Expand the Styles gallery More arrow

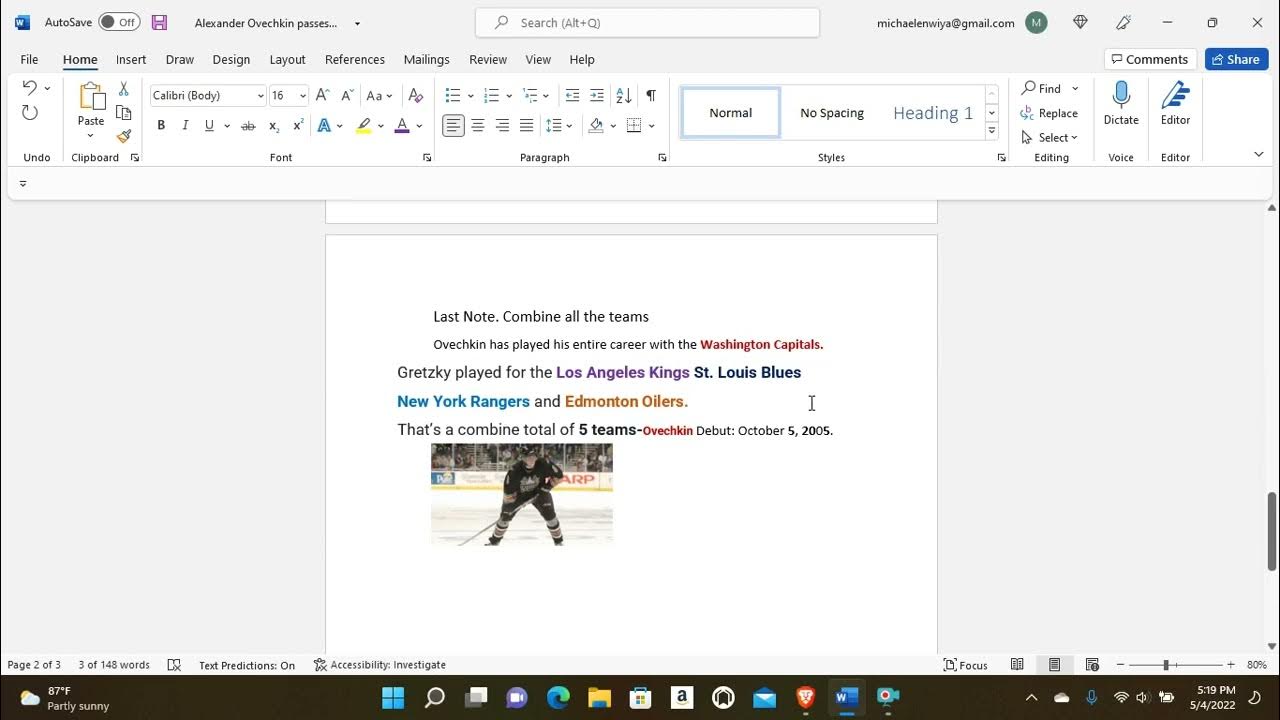tap(992, 131)
